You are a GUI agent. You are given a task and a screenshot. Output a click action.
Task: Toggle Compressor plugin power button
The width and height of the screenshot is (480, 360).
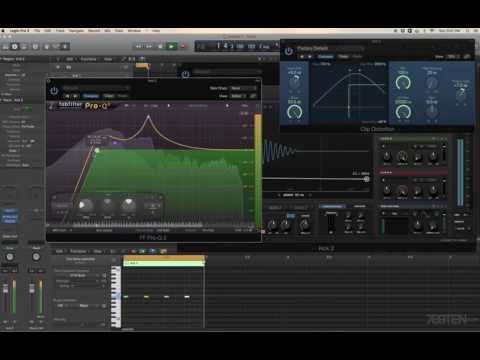[289, 51]
